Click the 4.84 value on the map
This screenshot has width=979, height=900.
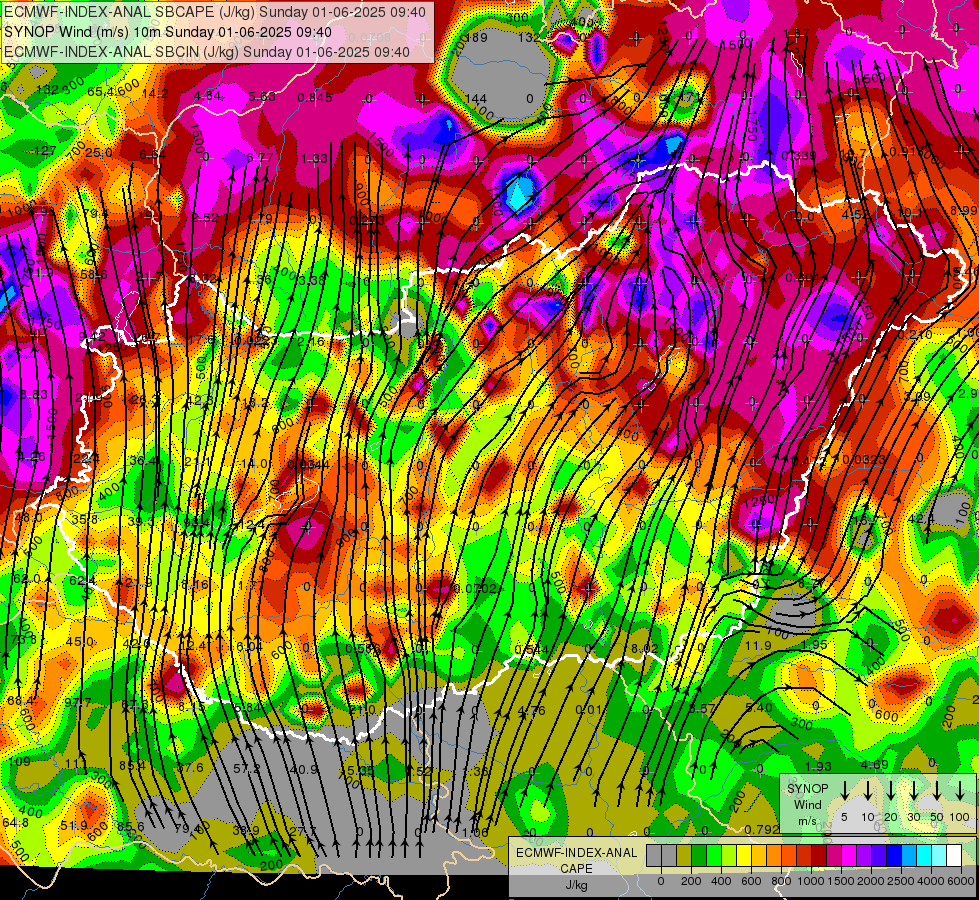tap(207, 96)
